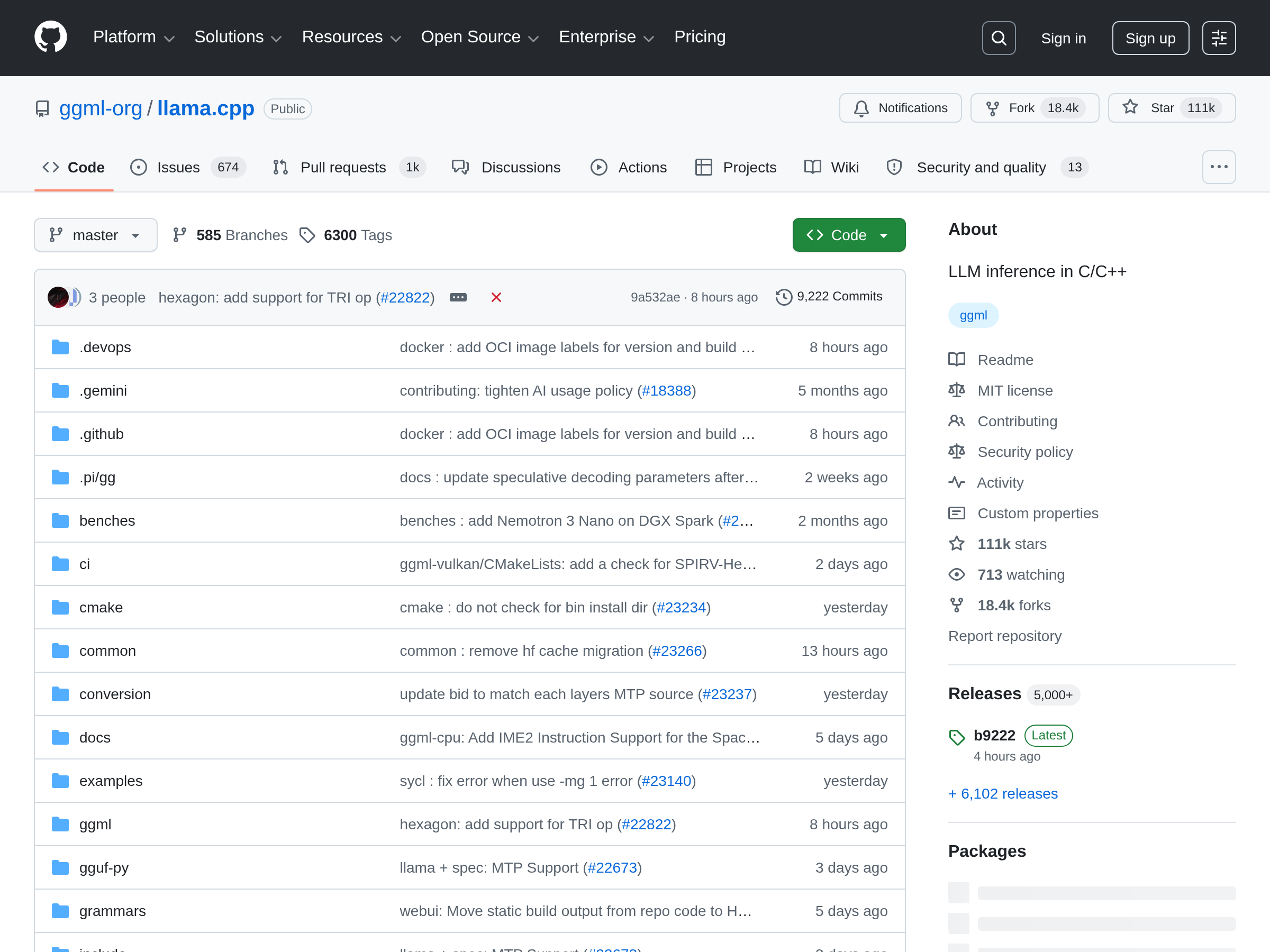
Task: Click the folder icon of the ggml row
Action: (60, 825)
